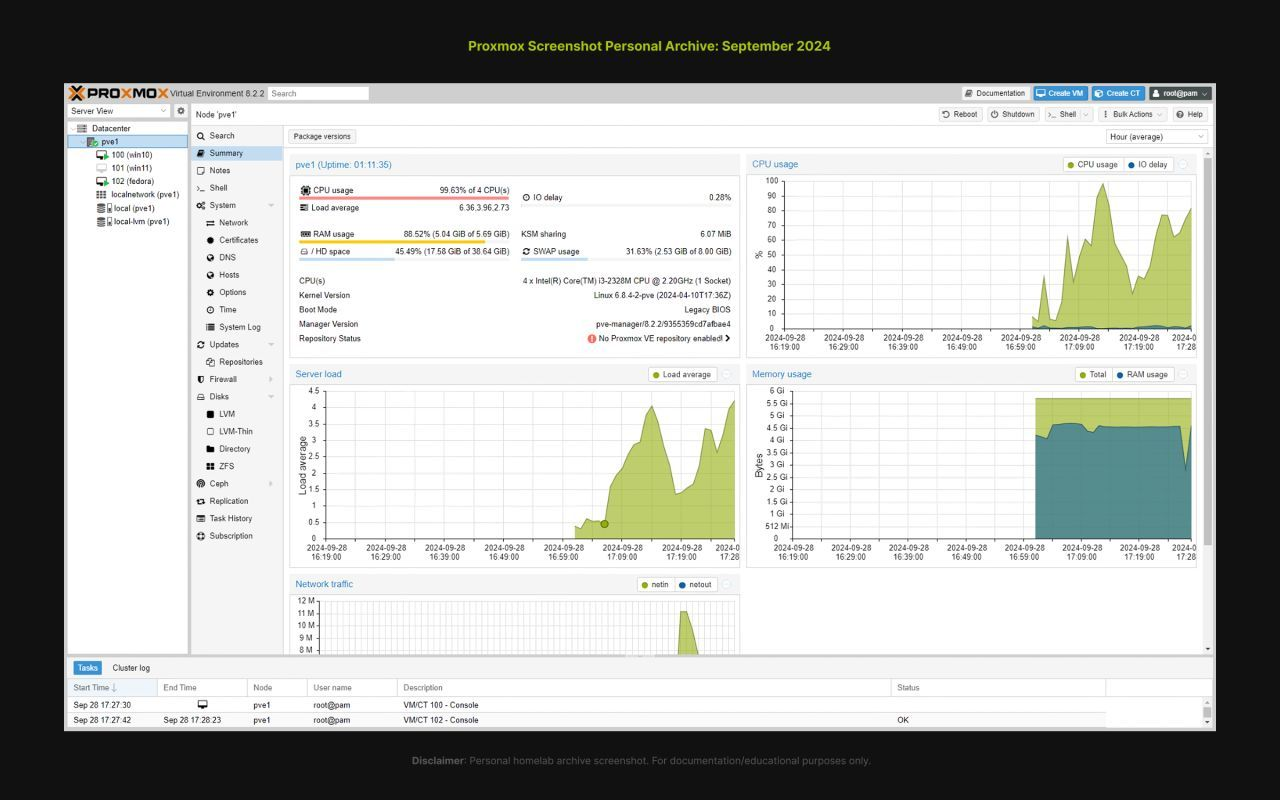Click the folder icon beside Directory
1280x800 pixels.
[x=210, y=449]
